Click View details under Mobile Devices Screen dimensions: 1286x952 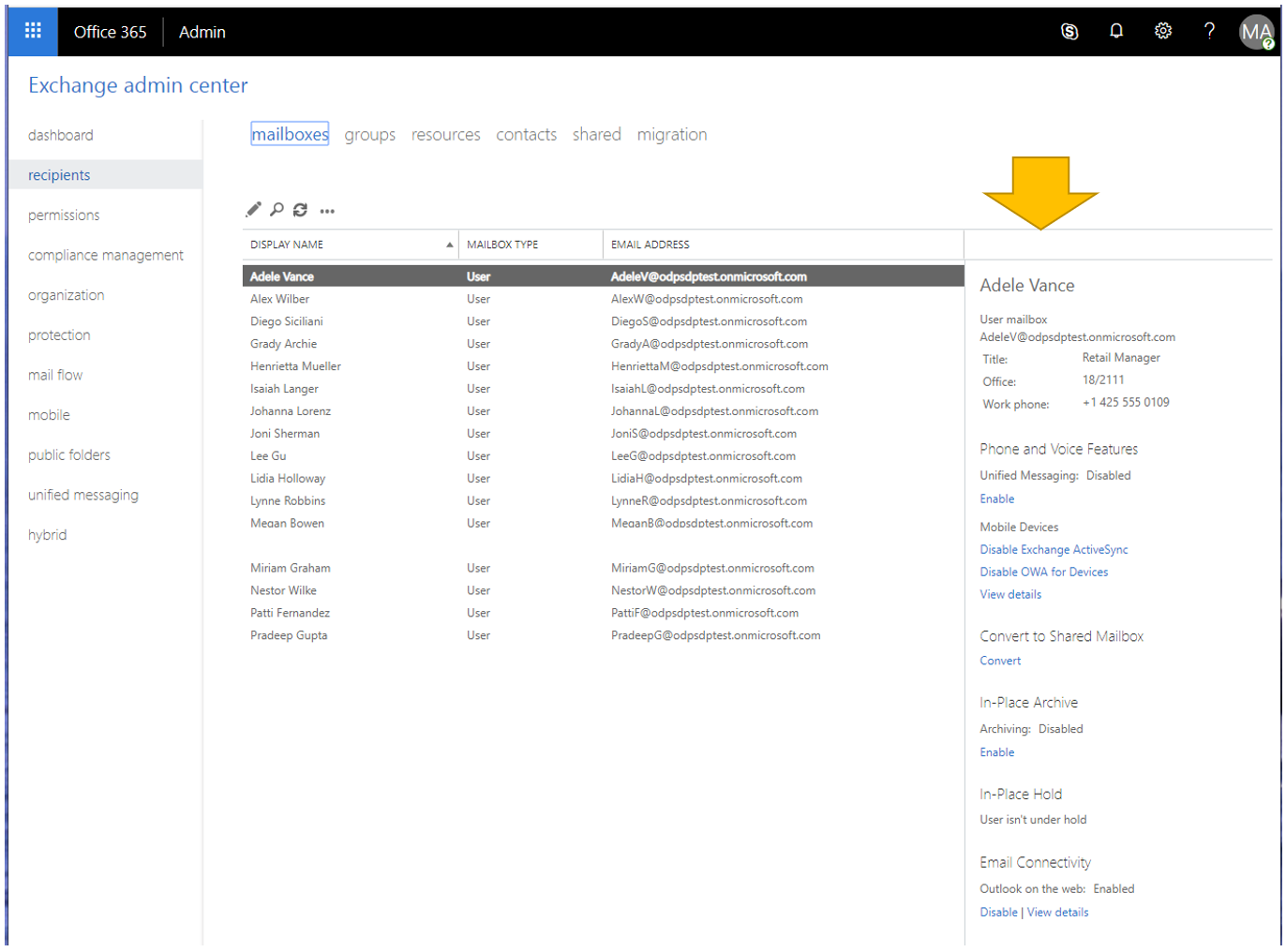click(x=1010, y=594)
